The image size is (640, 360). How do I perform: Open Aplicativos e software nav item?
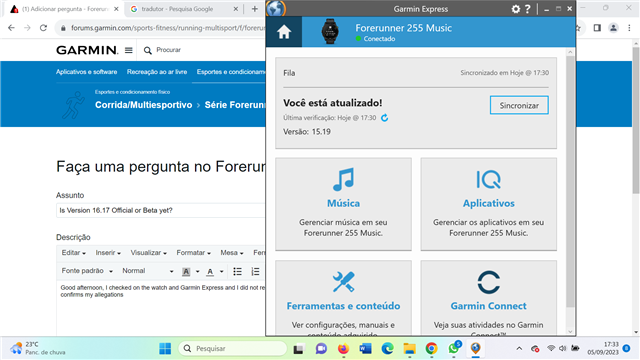(87, 72)
